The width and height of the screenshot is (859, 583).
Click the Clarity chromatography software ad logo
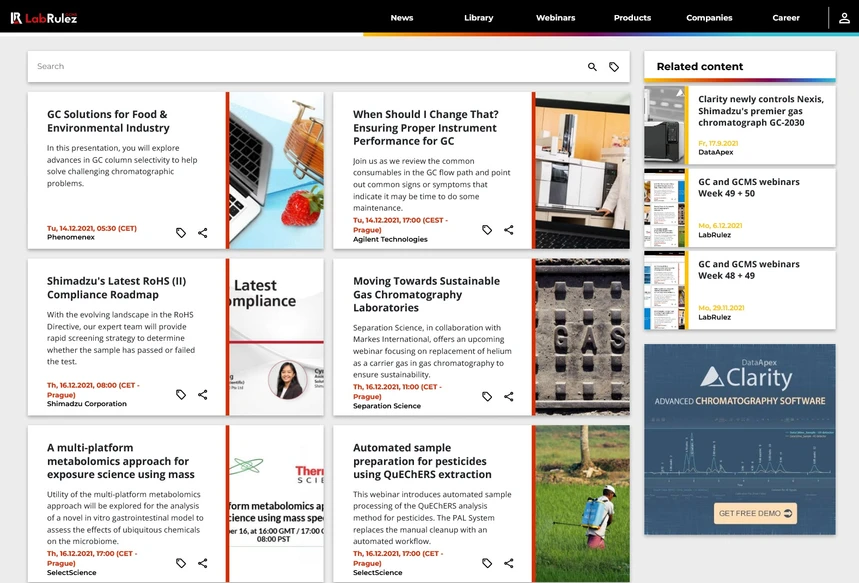(746, 376)
